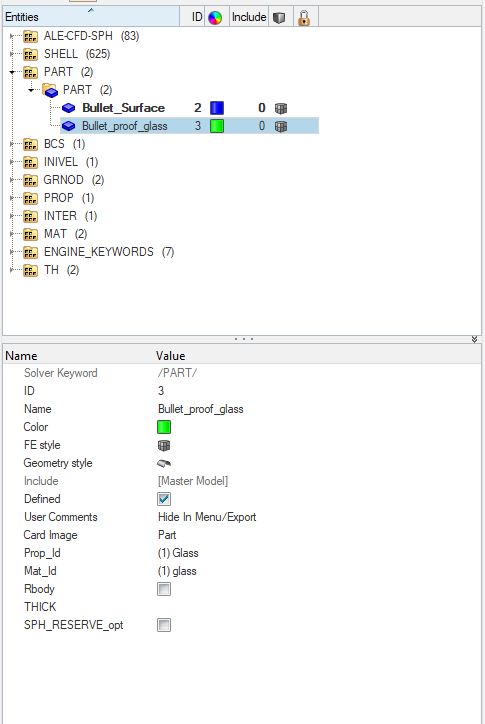Click the color wheel column header icon

click(x=215, y=18)
